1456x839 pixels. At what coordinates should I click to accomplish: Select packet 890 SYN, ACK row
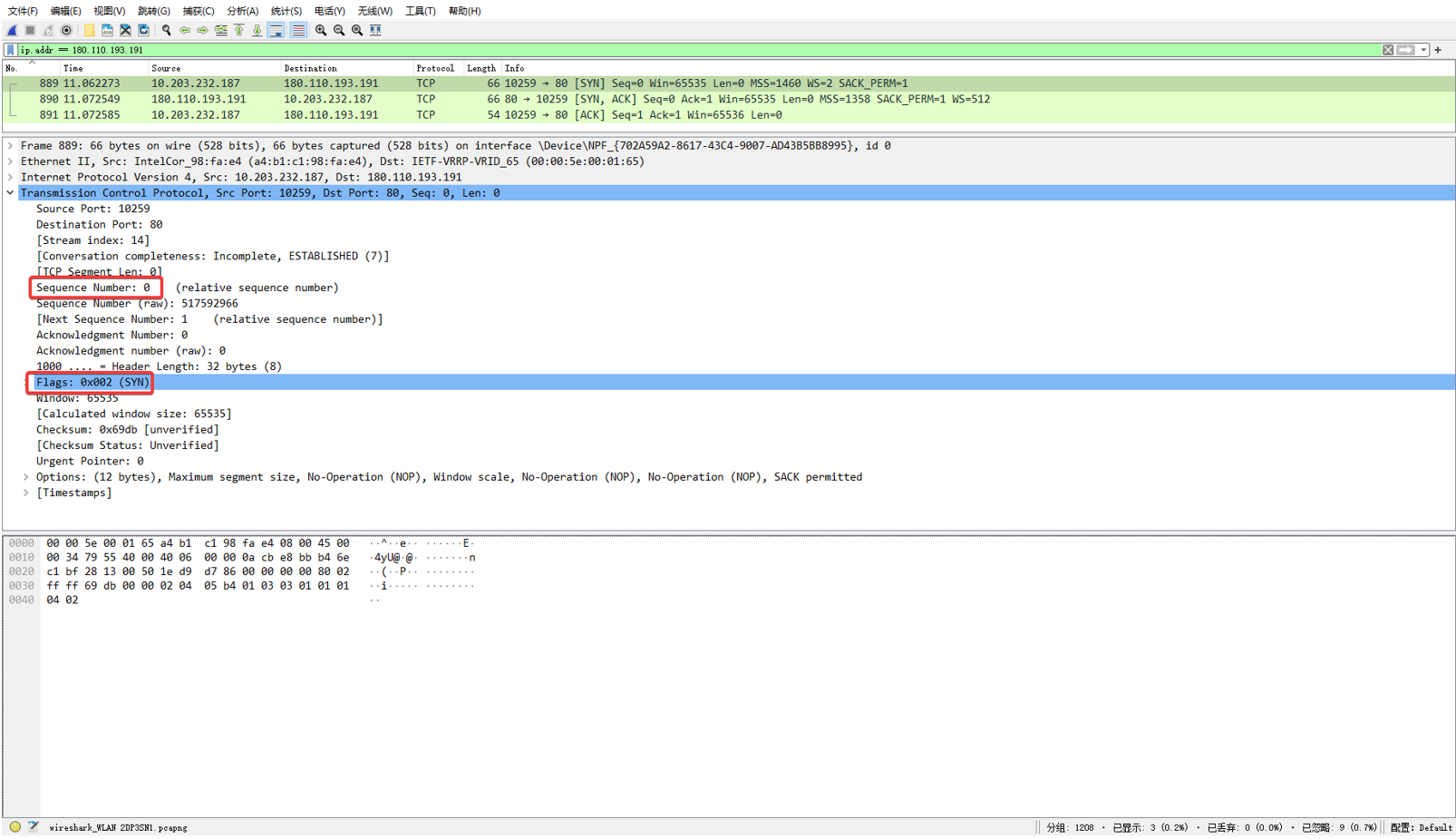tap(729, 99)
